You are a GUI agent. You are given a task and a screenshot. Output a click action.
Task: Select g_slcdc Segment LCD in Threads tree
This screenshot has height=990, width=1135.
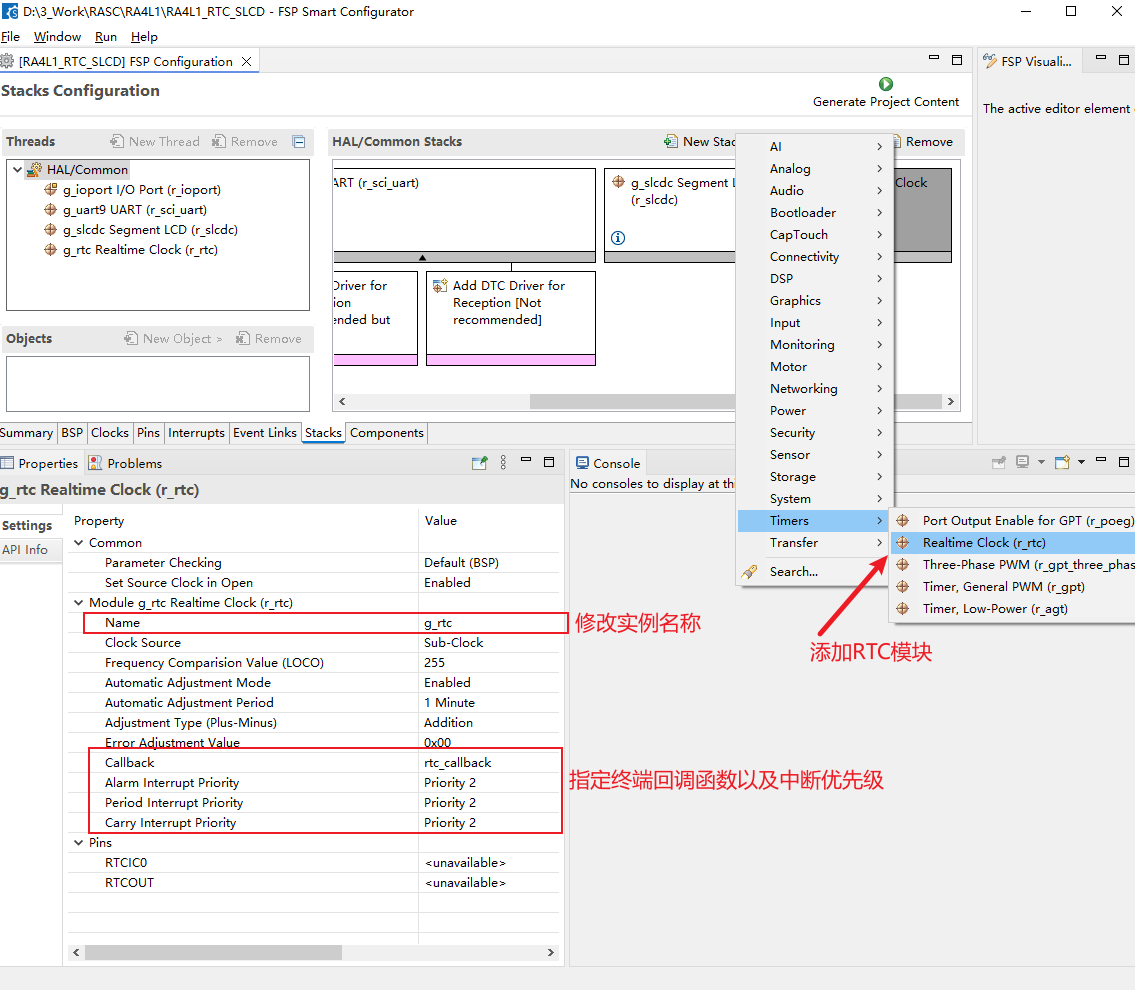click(150, 229)
